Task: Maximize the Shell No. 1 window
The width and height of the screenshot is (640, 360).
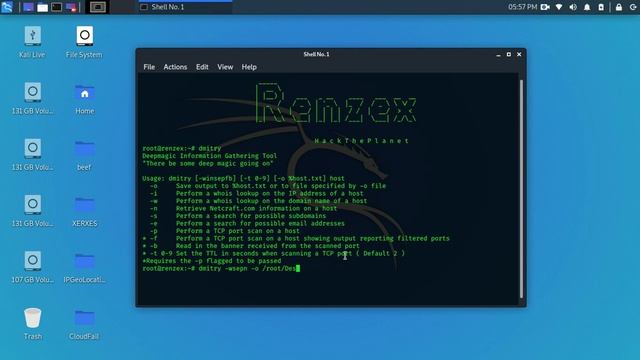Action: [x=509, y=54]
